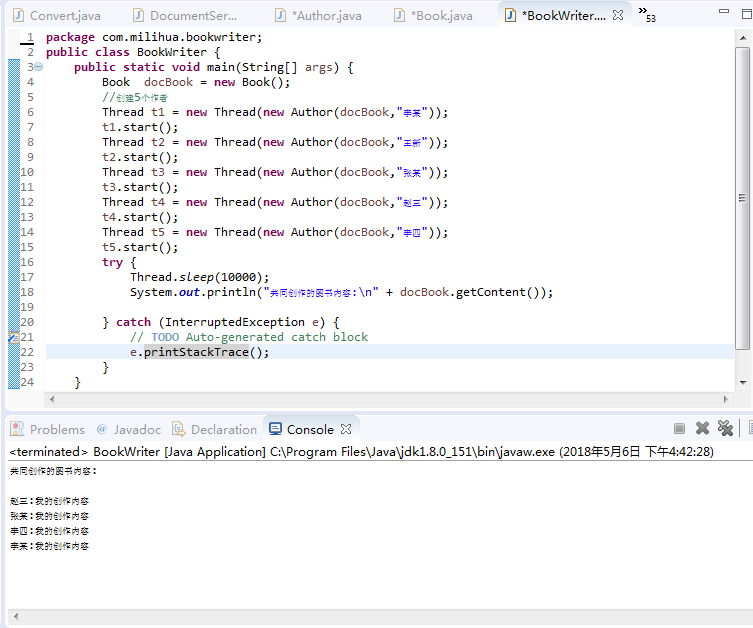
Task: Click the catch InterruptedException line
Action: (221, 322)
